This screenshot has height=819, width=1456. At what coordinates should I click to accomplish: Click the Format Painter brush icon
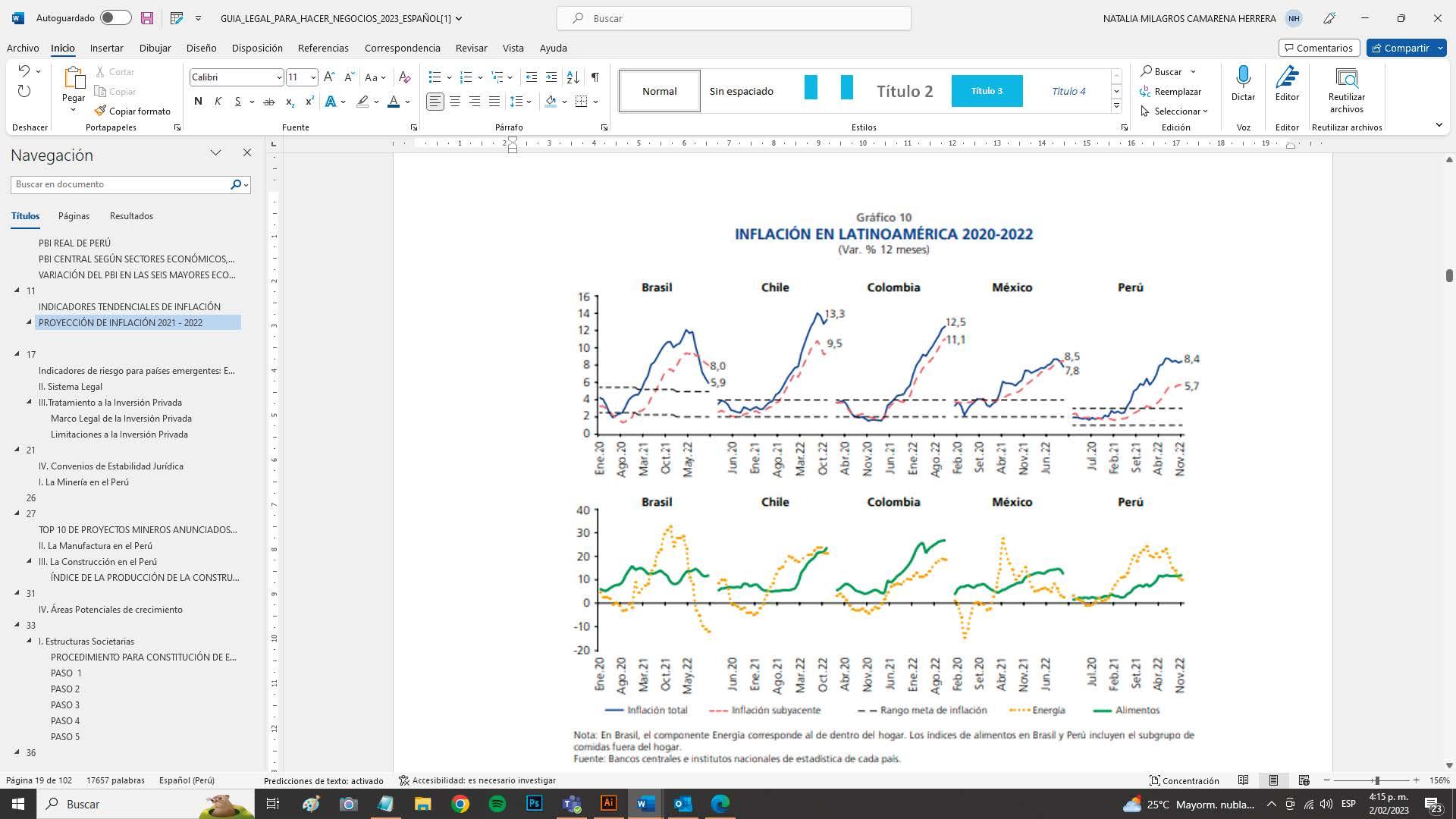pos(100,111)
